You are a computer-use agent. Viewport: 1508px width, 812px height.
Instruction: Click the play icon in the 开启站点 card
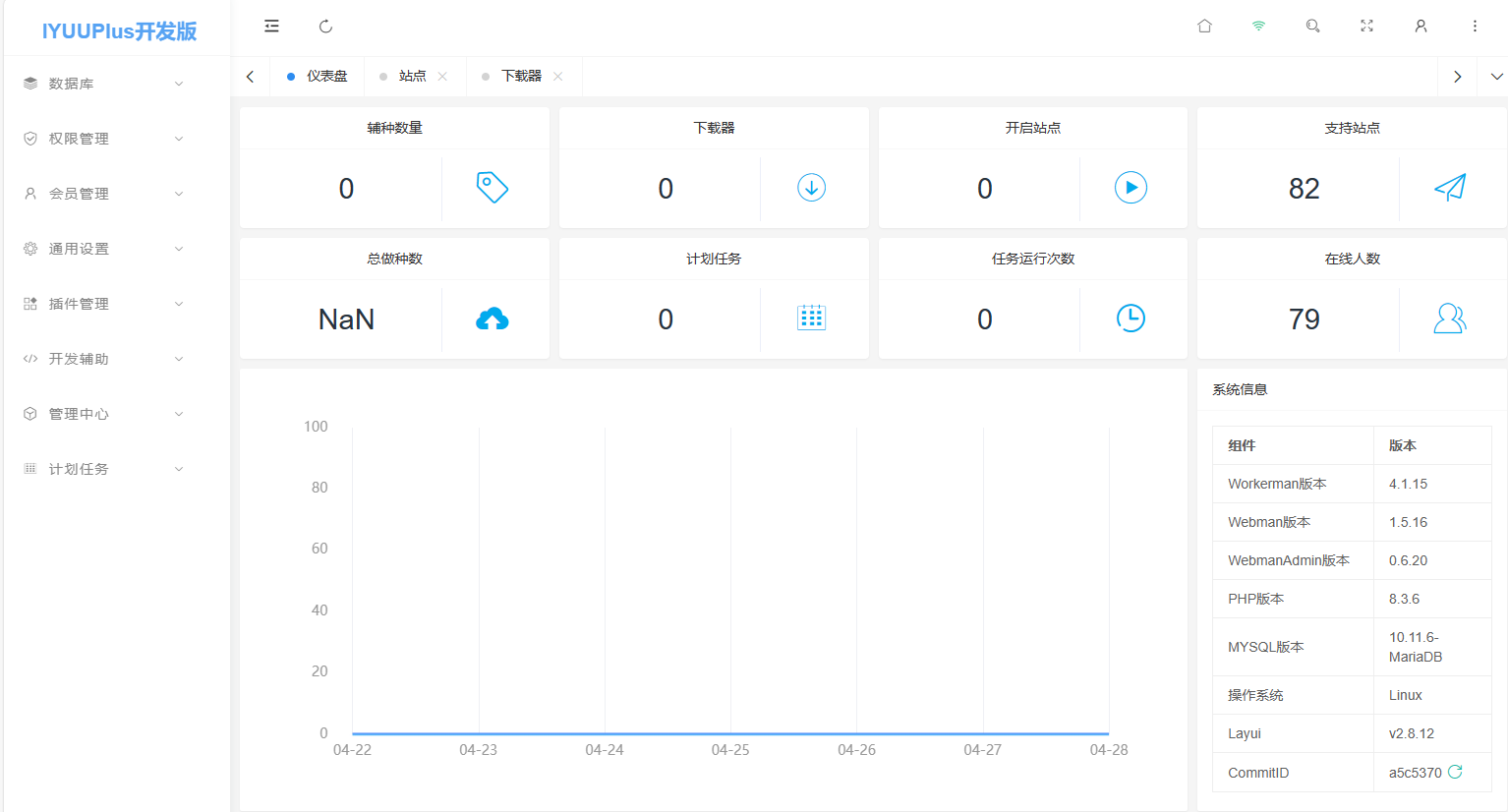(1131, 187)
